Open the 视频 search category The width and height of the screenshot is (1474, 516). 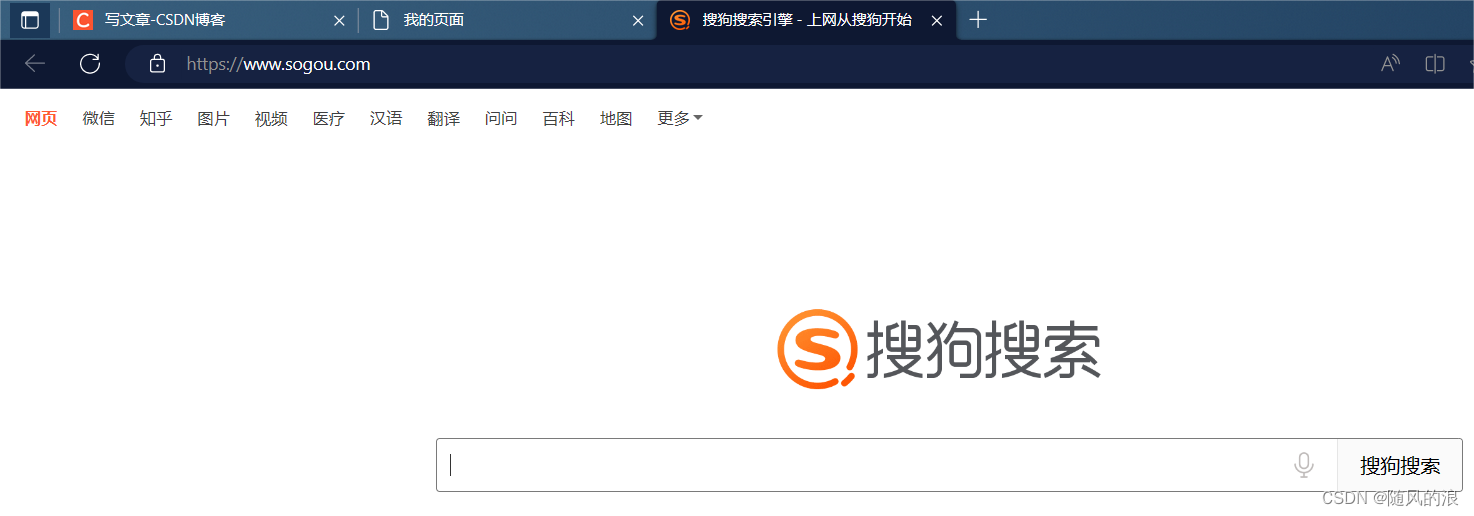[271, 118]
